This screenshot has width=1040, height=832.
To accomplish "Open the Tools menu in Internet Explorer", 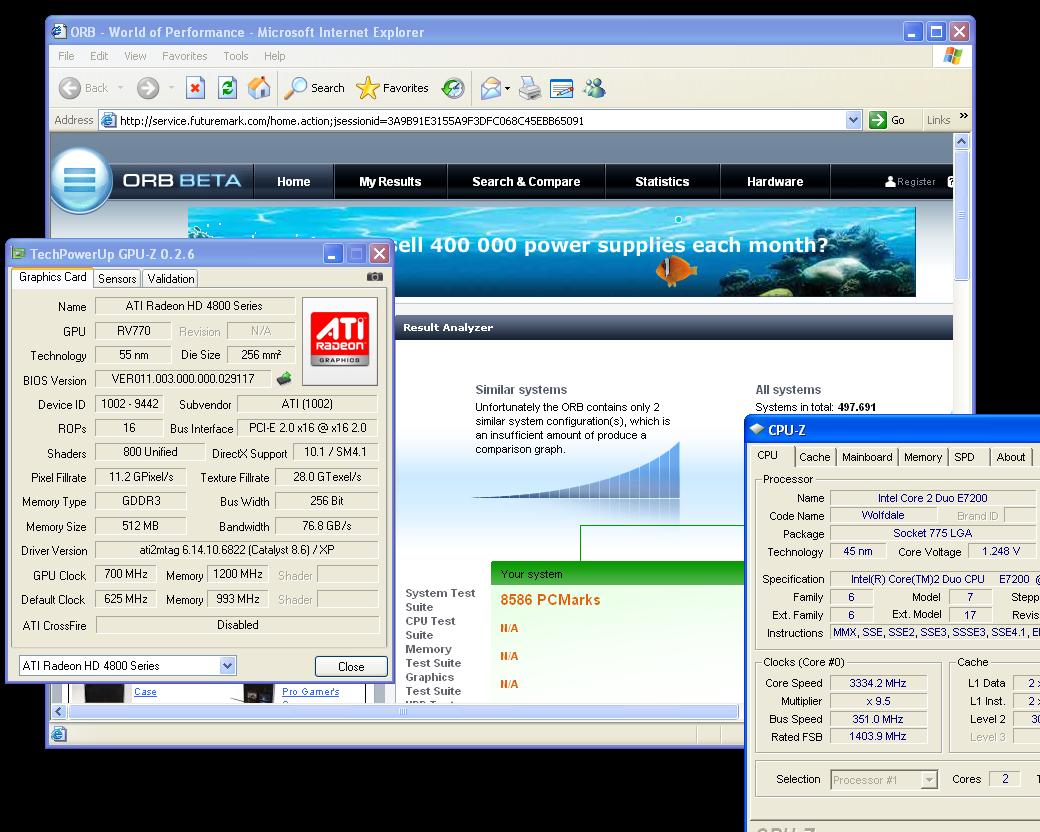I will (235, 56).
